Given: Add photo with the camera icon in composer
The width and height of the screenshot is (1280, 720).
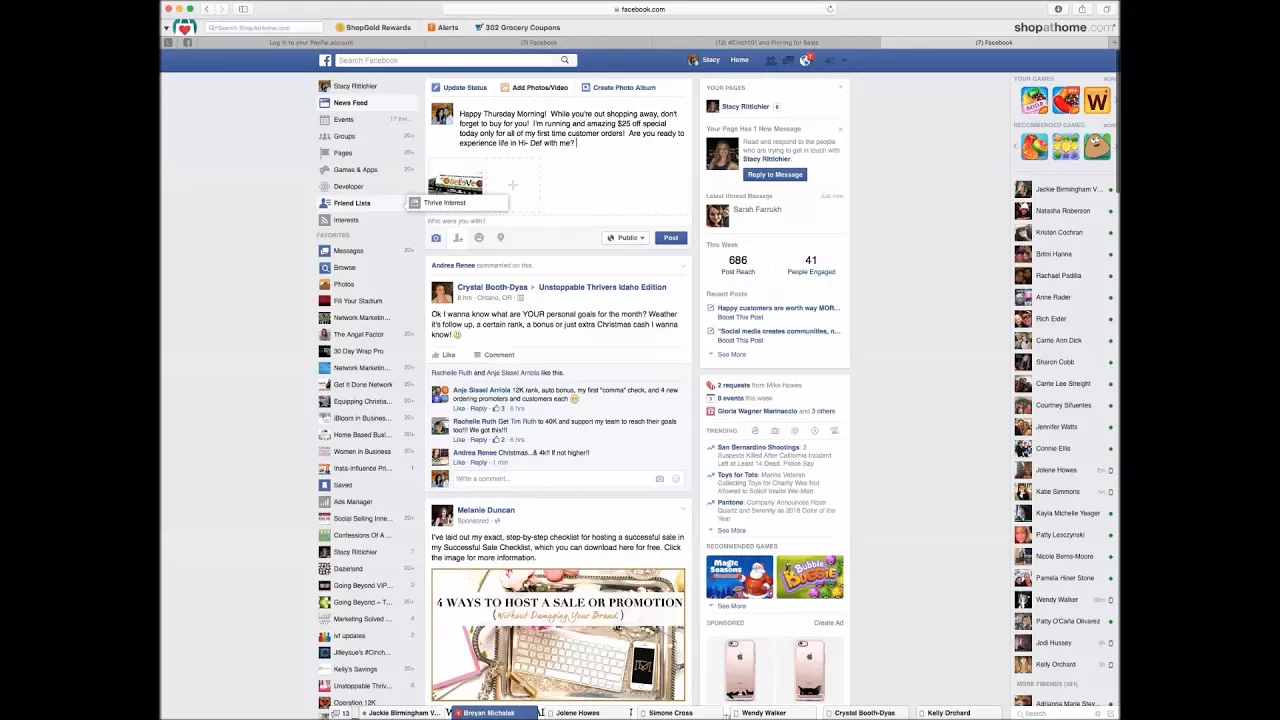Looking at the screenshot, I should point(436,238).
